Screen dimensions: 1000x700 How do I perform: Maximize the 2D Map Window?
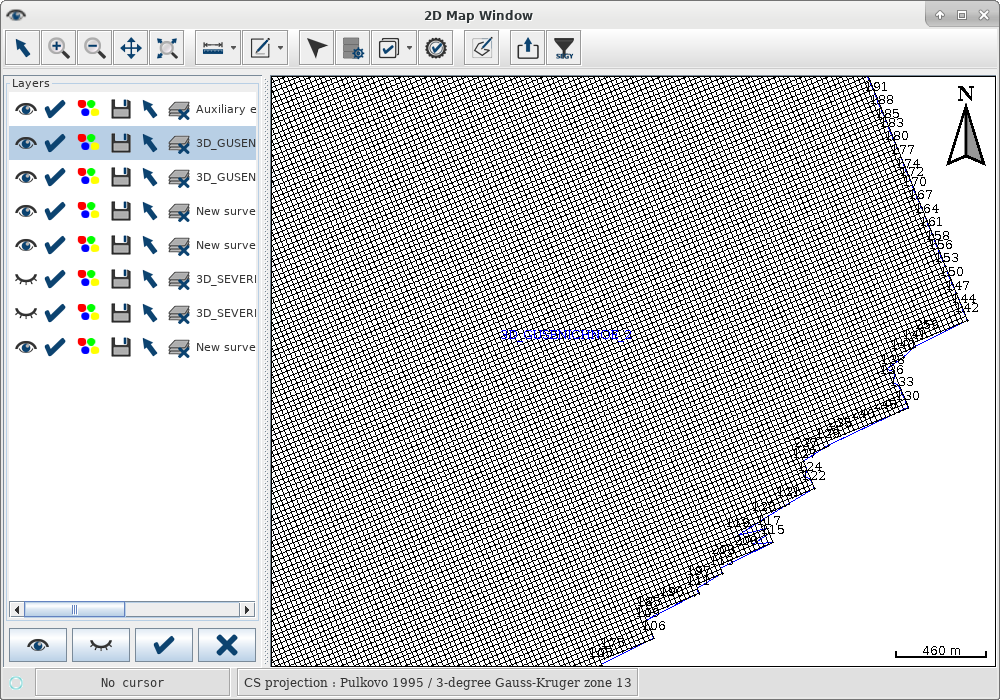click(x=962, y=15)
